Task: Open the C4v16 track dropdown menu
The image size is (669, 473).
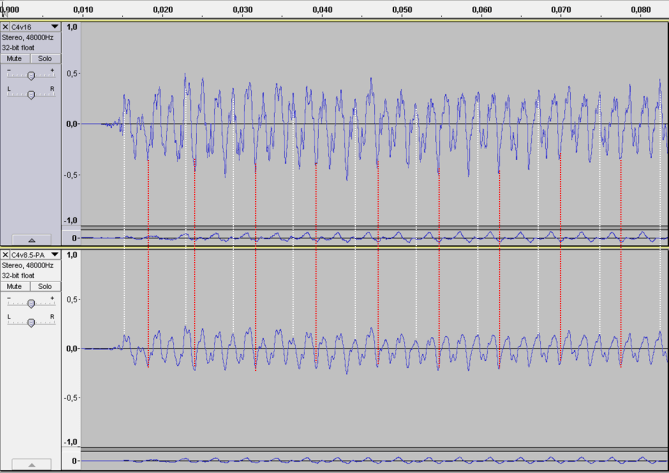Action: (x=55, y=27)
